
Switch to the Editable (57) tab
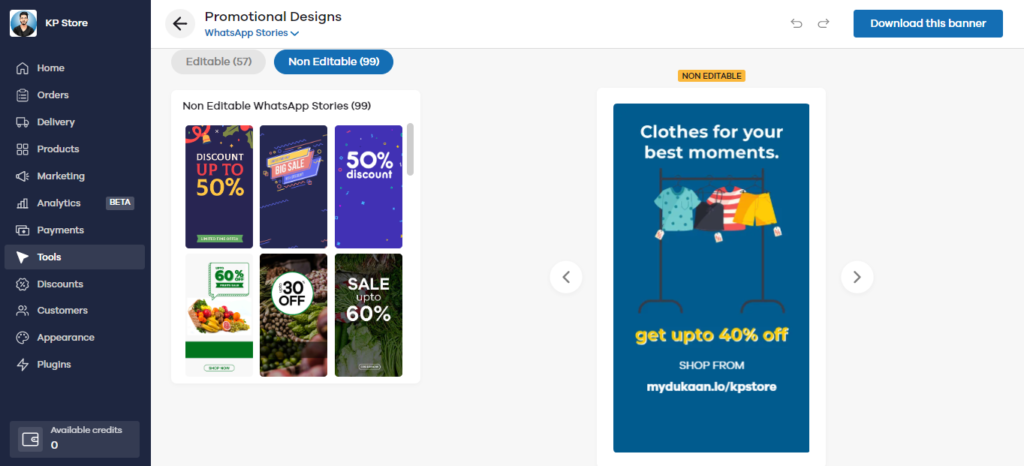(x=218, y=62)
